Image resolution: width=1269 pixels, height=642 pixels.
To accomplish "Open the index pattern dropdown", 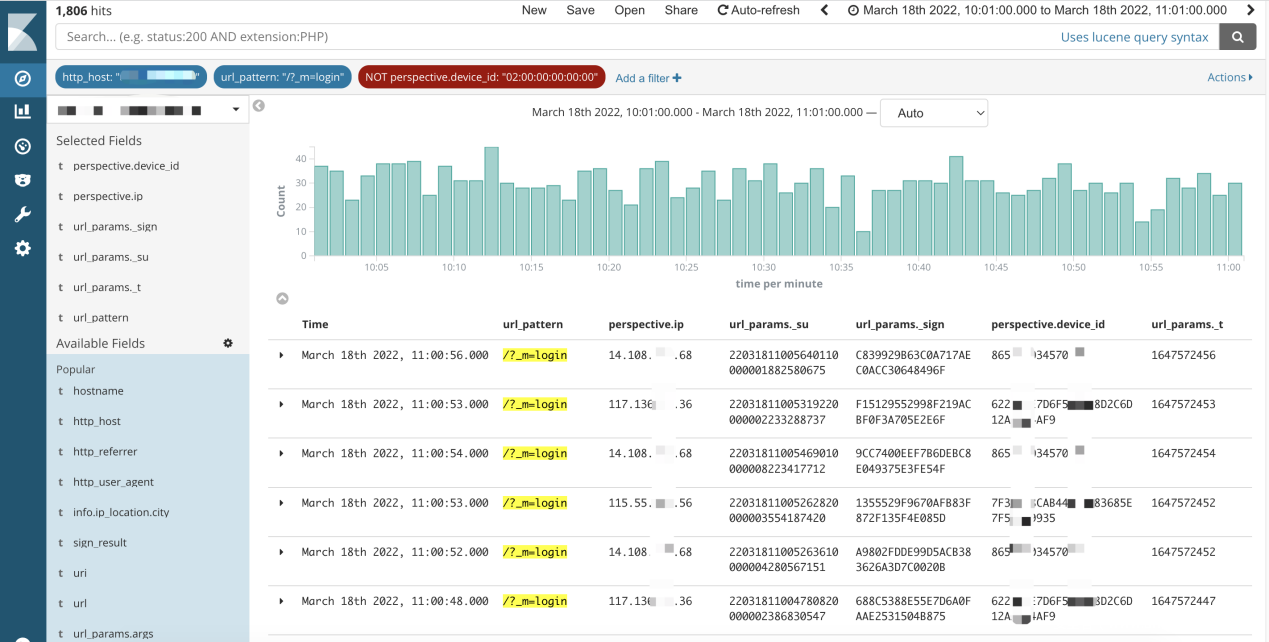I will point(147,110).
